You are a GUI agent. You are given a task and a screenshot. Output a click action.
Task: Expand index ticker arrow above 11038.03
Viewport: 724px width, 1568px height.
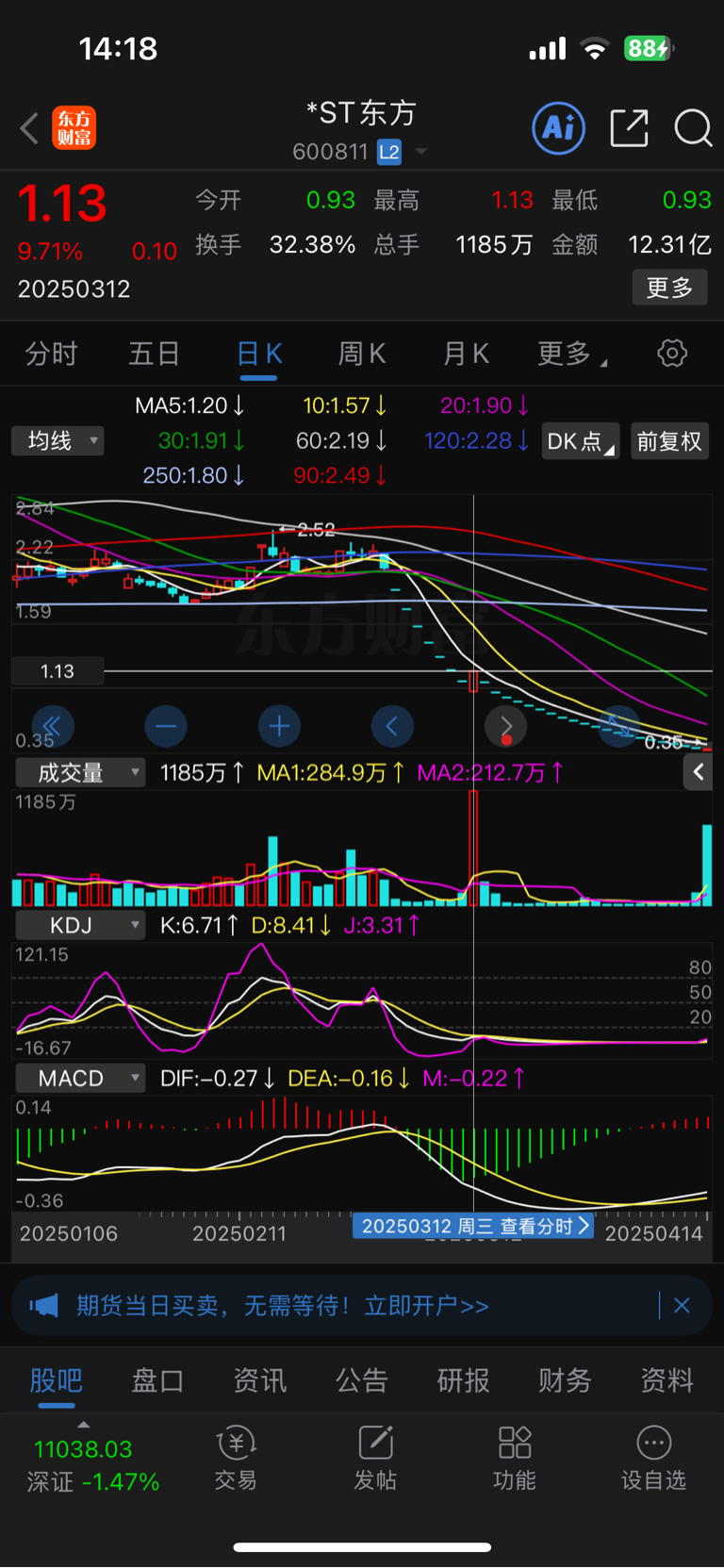pyautogui.click(x=83, y=1424)
